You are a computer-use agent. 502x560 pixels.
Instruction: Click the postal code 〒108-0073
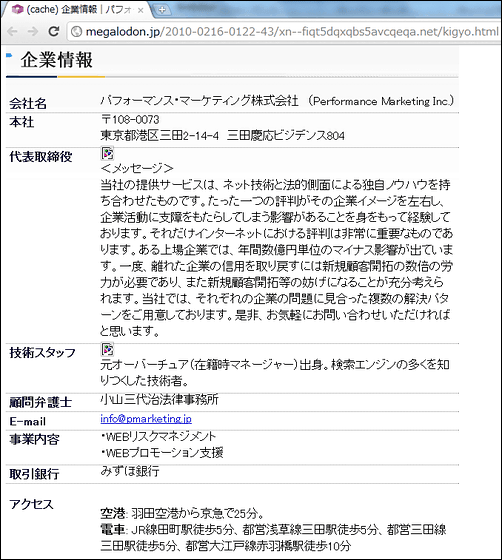click(130, 119)
